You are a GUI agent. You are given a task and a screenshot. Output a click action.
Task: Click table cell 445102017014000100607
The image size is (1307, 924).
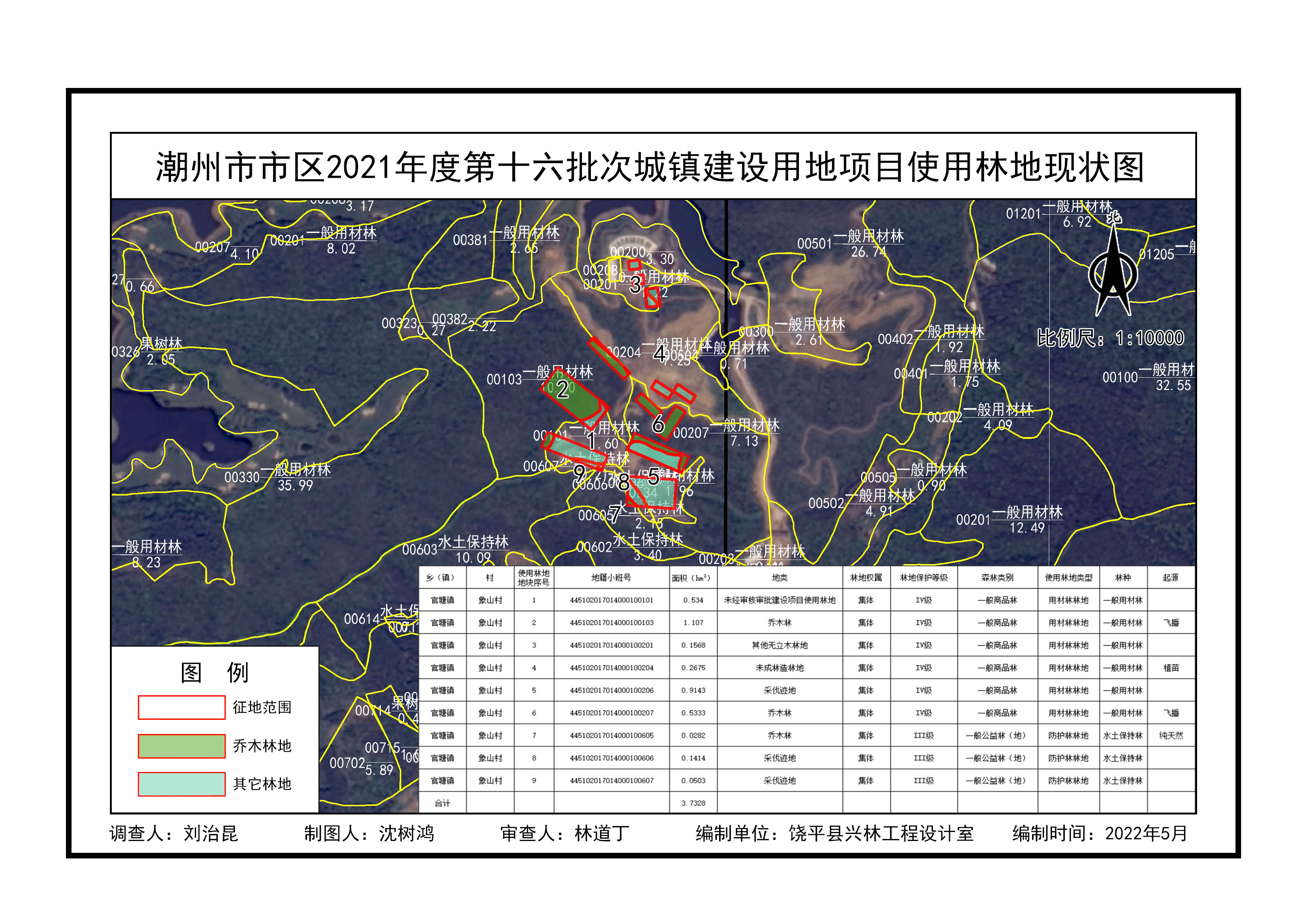tap(611, 781)
